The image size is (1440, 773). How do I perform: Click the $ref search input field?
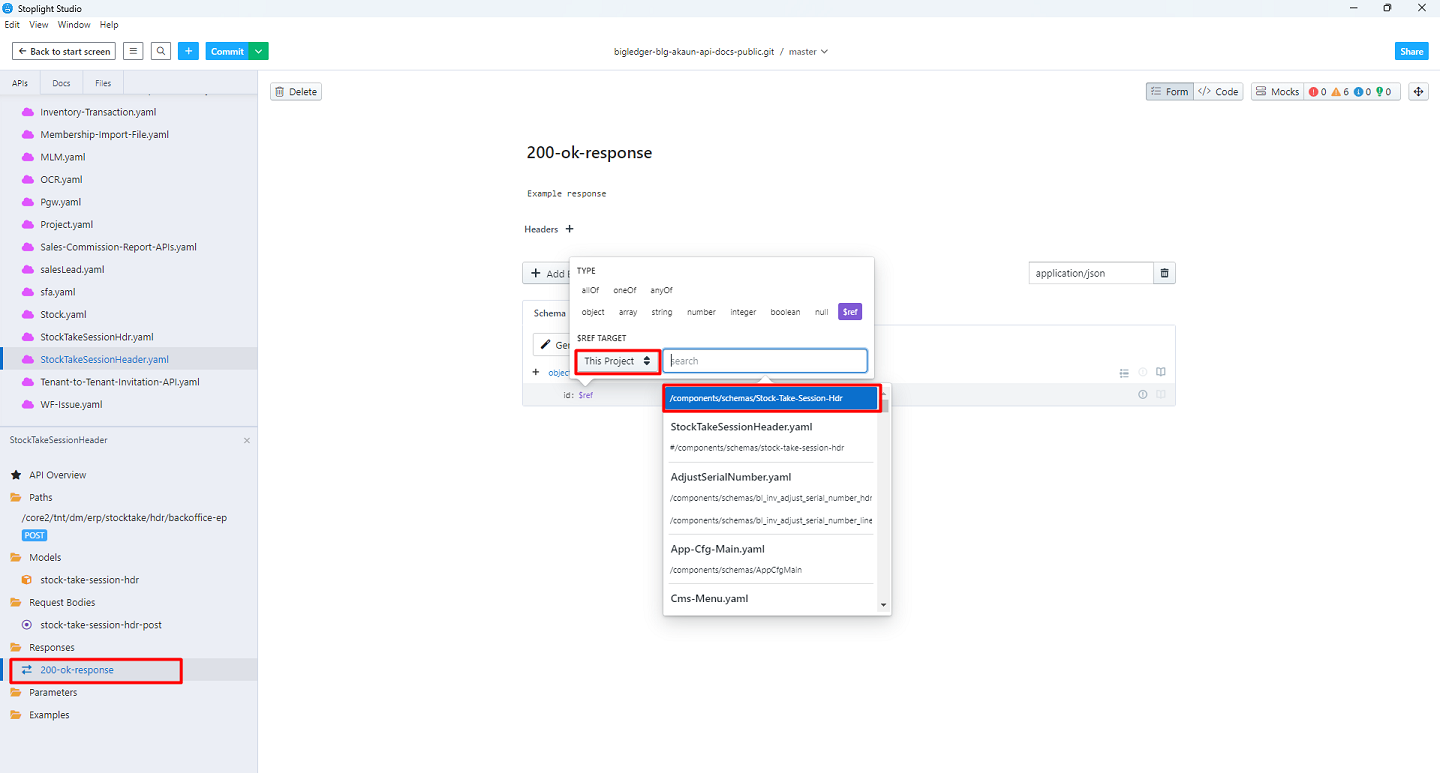click(x=765, y=361)
